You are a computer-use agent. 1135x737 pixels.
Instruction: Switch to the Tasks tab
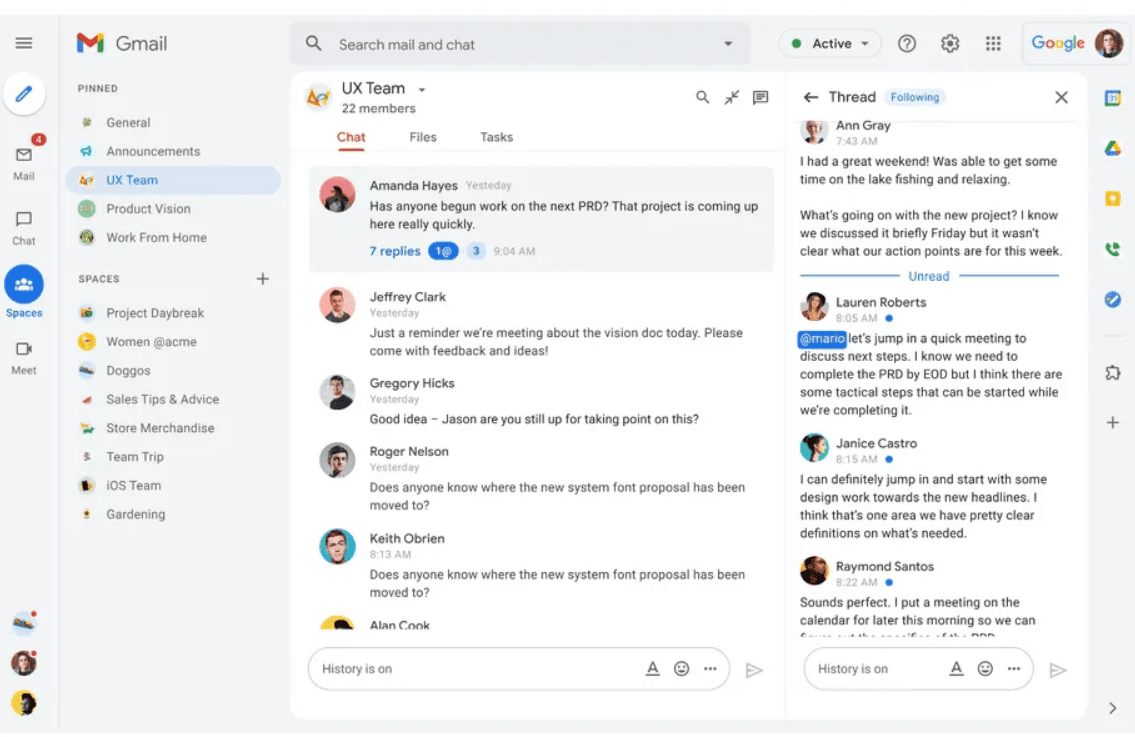[497, 137]
